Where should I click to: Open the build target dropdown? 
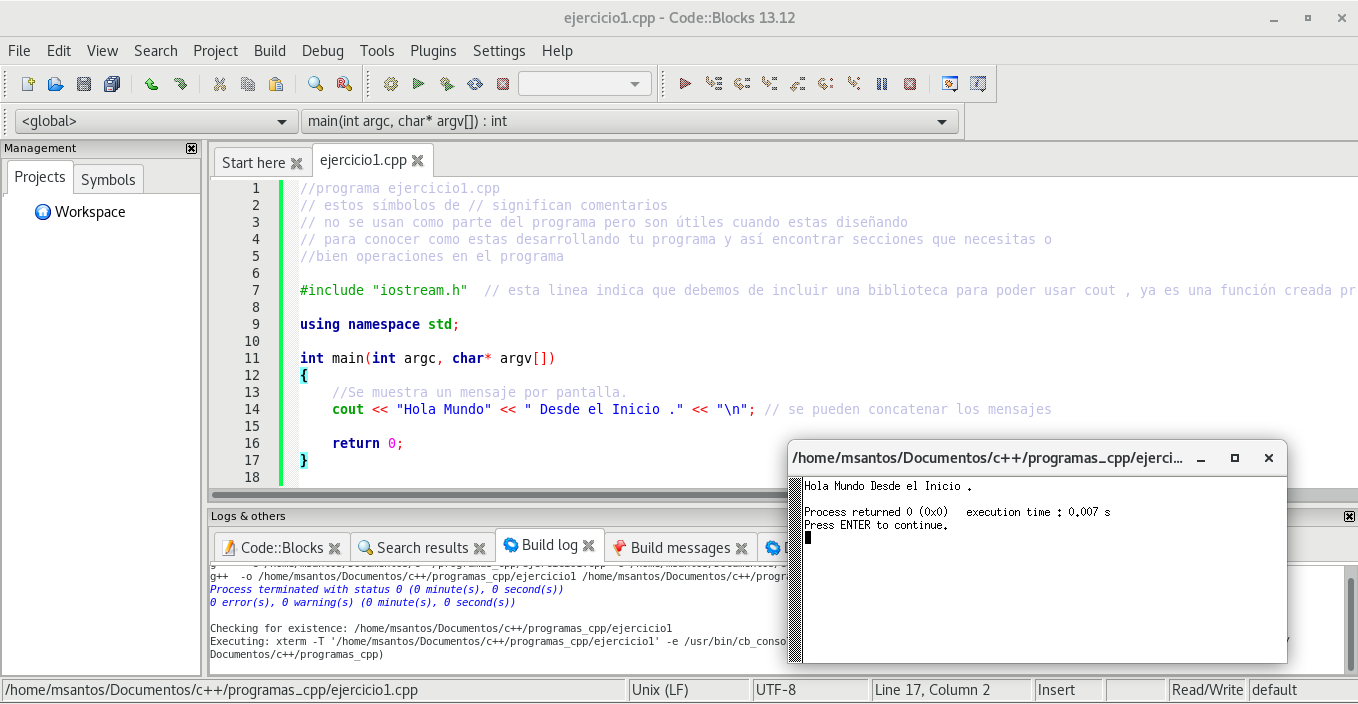tap(585, 84)
